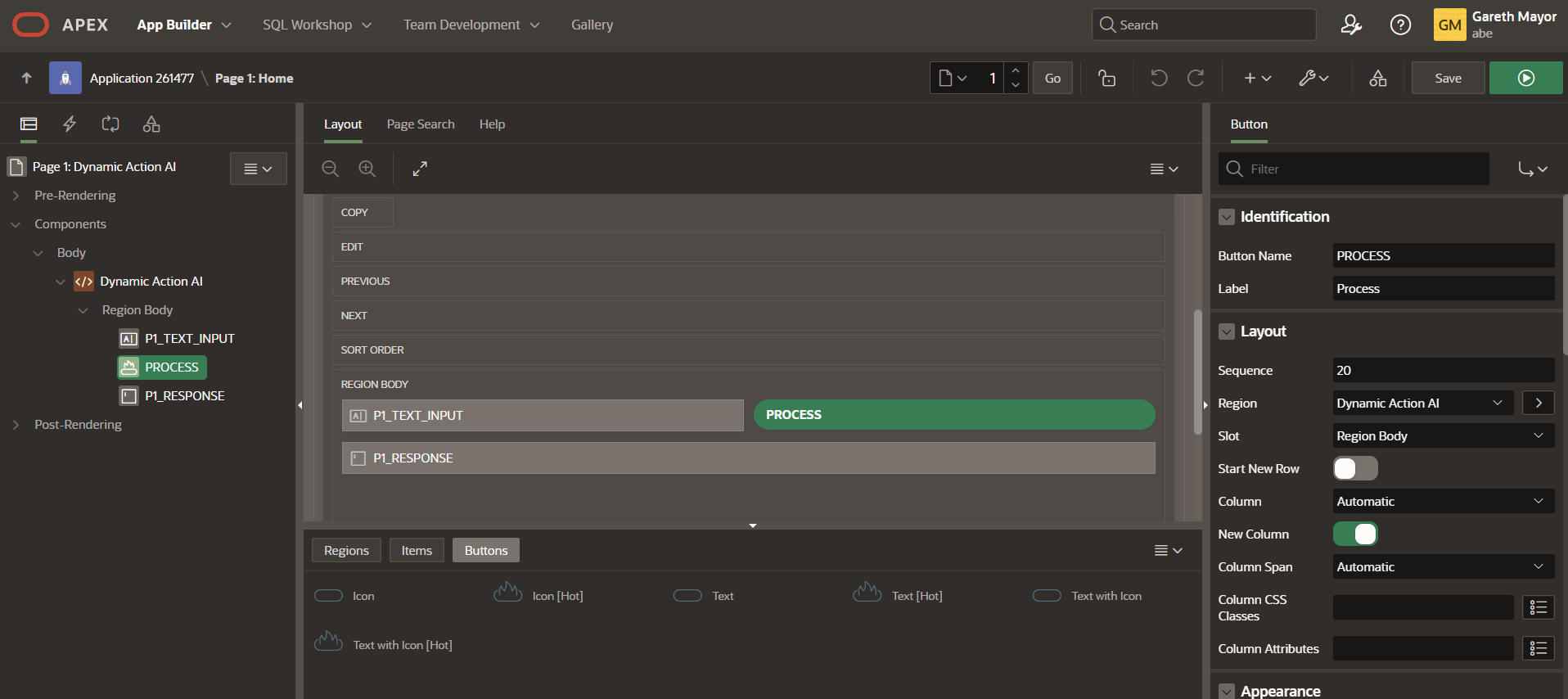
Task: Zoom out the layout
Action: [x=330, y=169]
